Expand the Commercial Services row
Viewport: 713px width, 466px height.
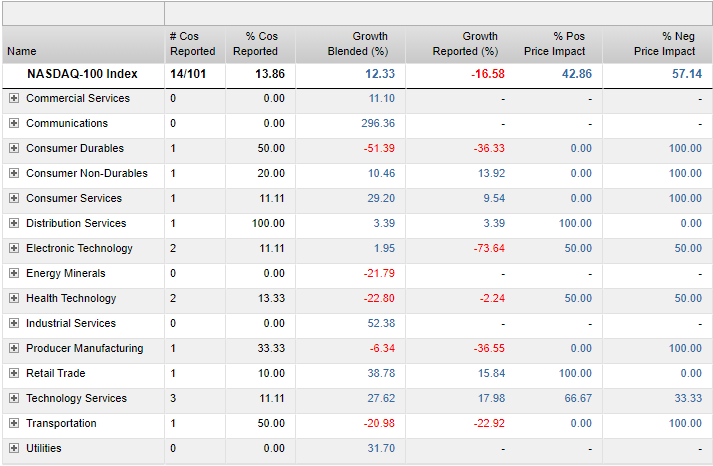coord(14,98)
